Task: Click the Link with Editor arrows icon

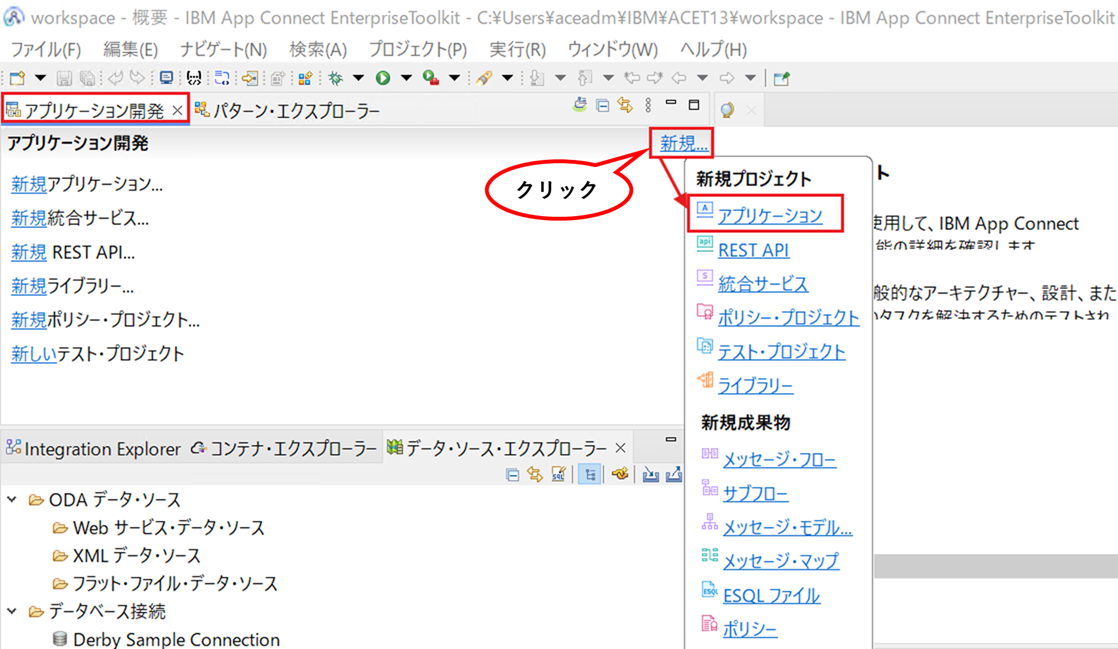Action: coord(625,106)
